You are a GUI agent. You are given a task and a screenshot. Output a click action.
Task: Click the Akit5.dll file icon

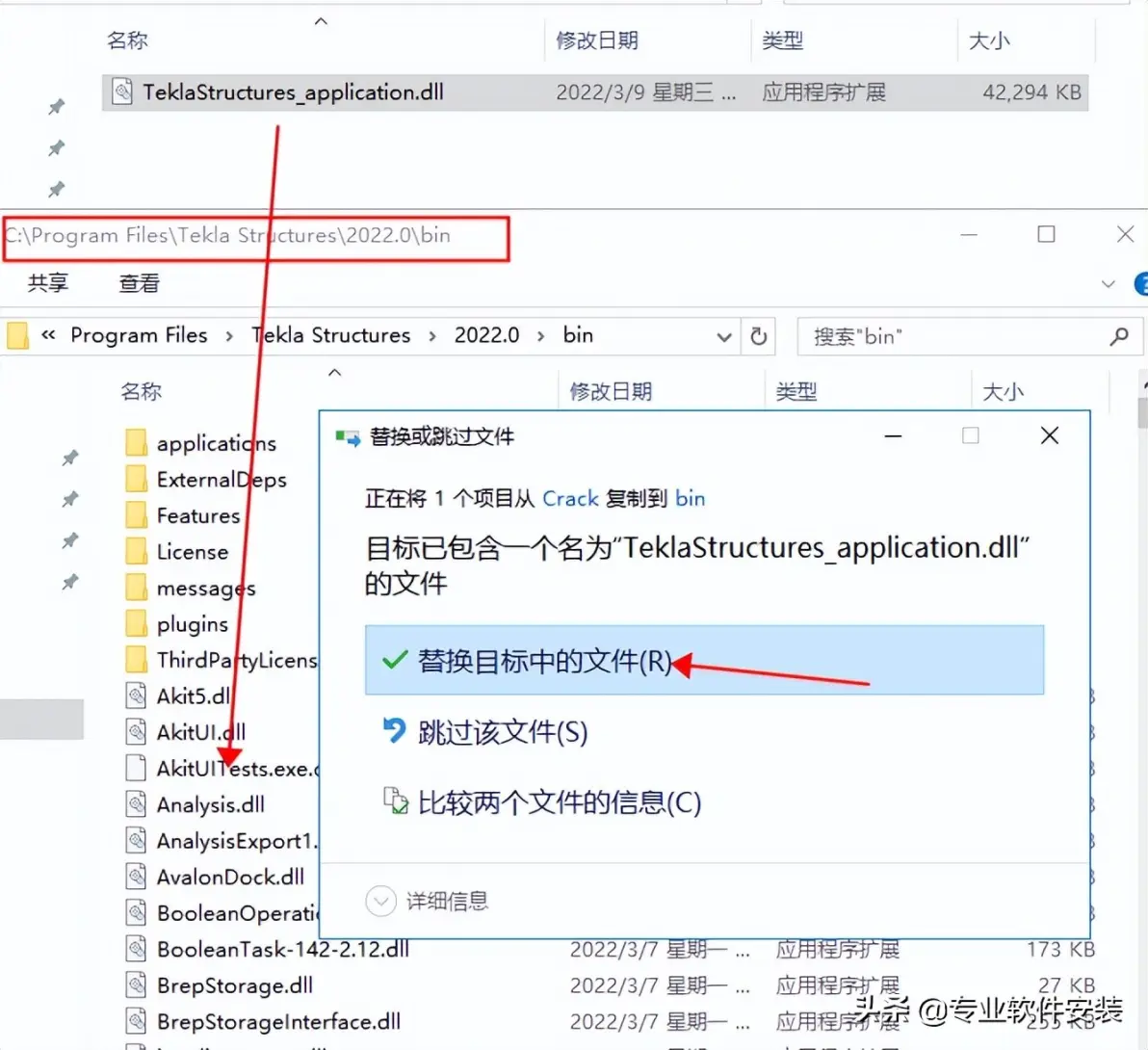pos(136,696)
